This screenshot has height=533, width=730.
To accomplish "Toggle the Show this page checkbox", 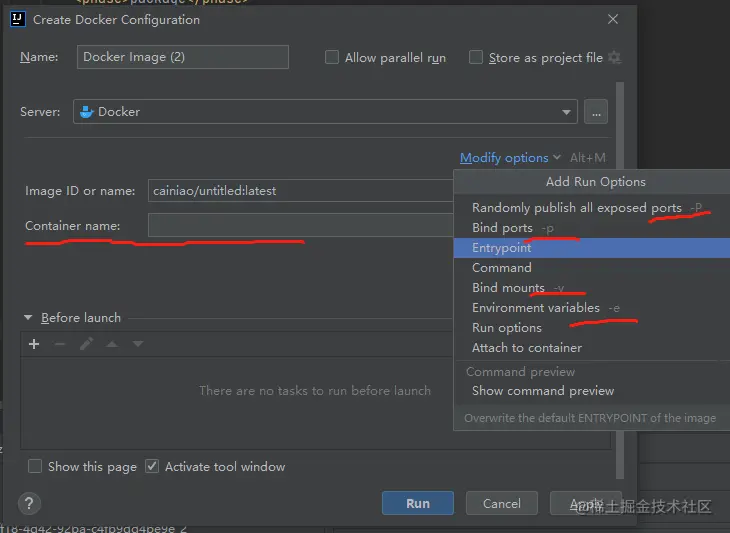I will coord(35,466).
